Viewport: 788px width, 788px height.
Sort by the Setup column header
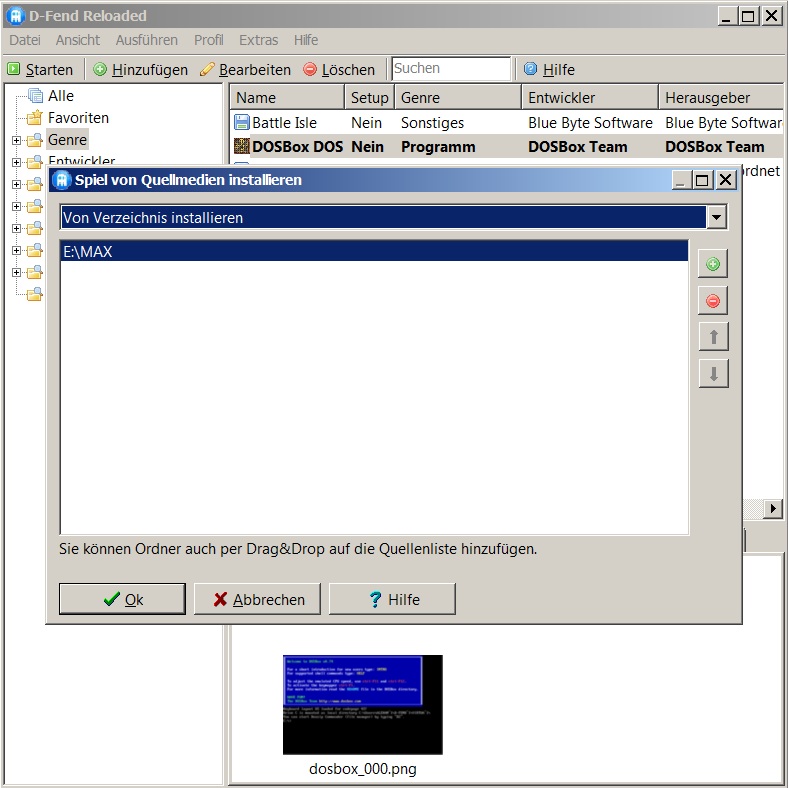coord(369,97)
